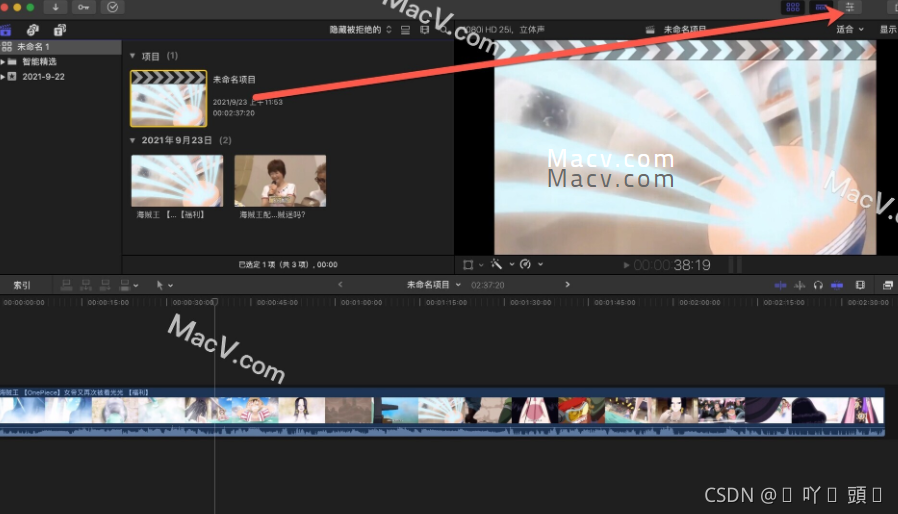Play from the viewer play button
Screen dimensions: 898x514
click(626, 265)
